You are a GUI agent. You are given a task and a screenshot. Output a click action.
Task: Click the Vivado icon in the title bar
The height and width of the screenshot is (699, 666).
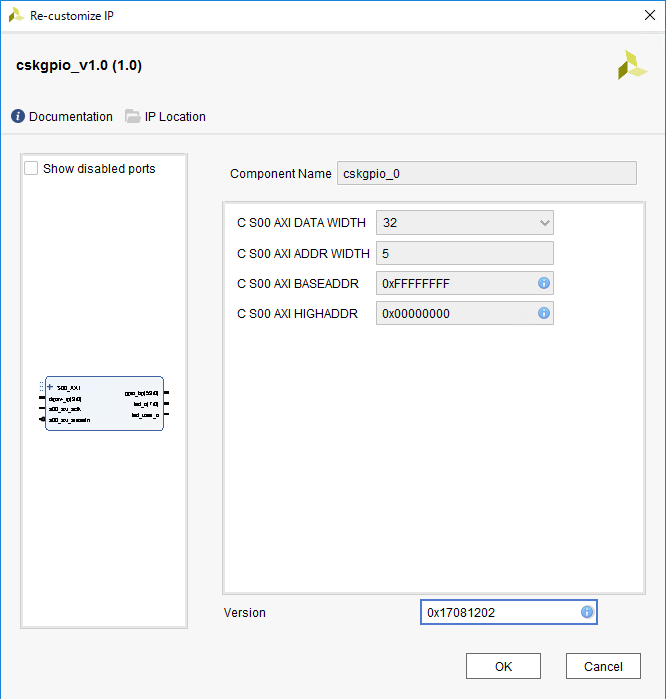(x=15, y=14)
